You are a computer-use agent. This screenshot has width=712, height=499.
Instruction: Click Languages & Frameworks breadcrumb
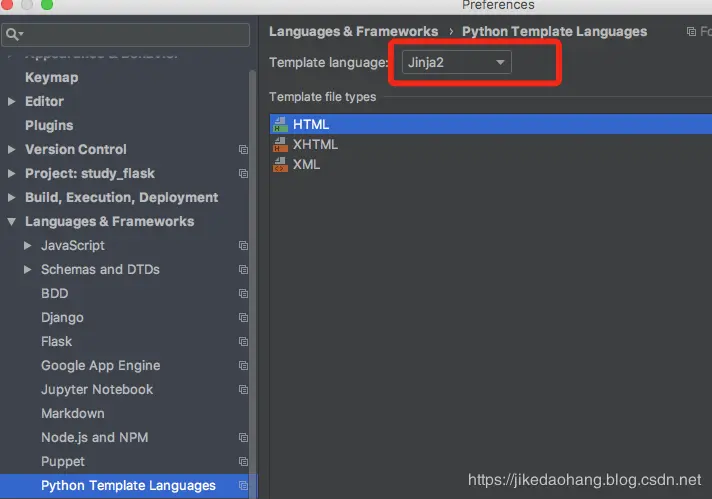(353, 31)
